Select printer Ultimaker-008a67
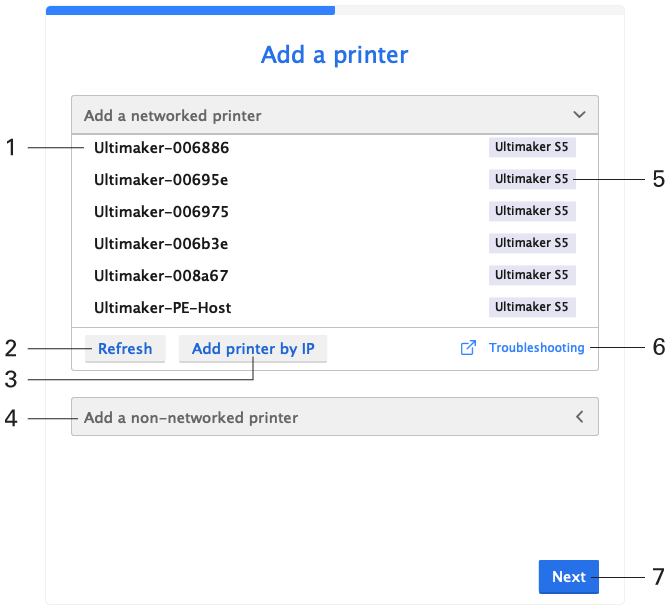The height and width of the screenshot is (610, 670). click(x=162, y=276)
